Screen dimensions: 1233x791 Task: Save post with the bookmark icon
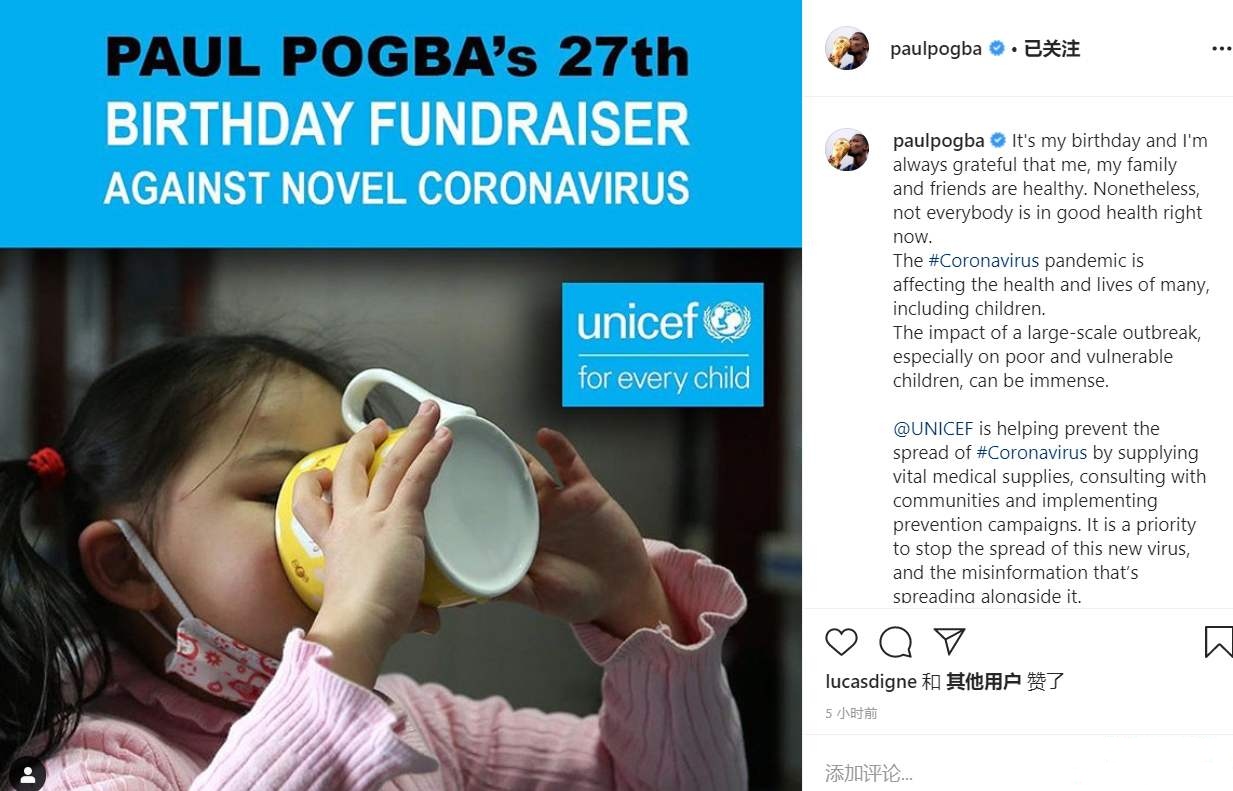[x=1218, y=641]
